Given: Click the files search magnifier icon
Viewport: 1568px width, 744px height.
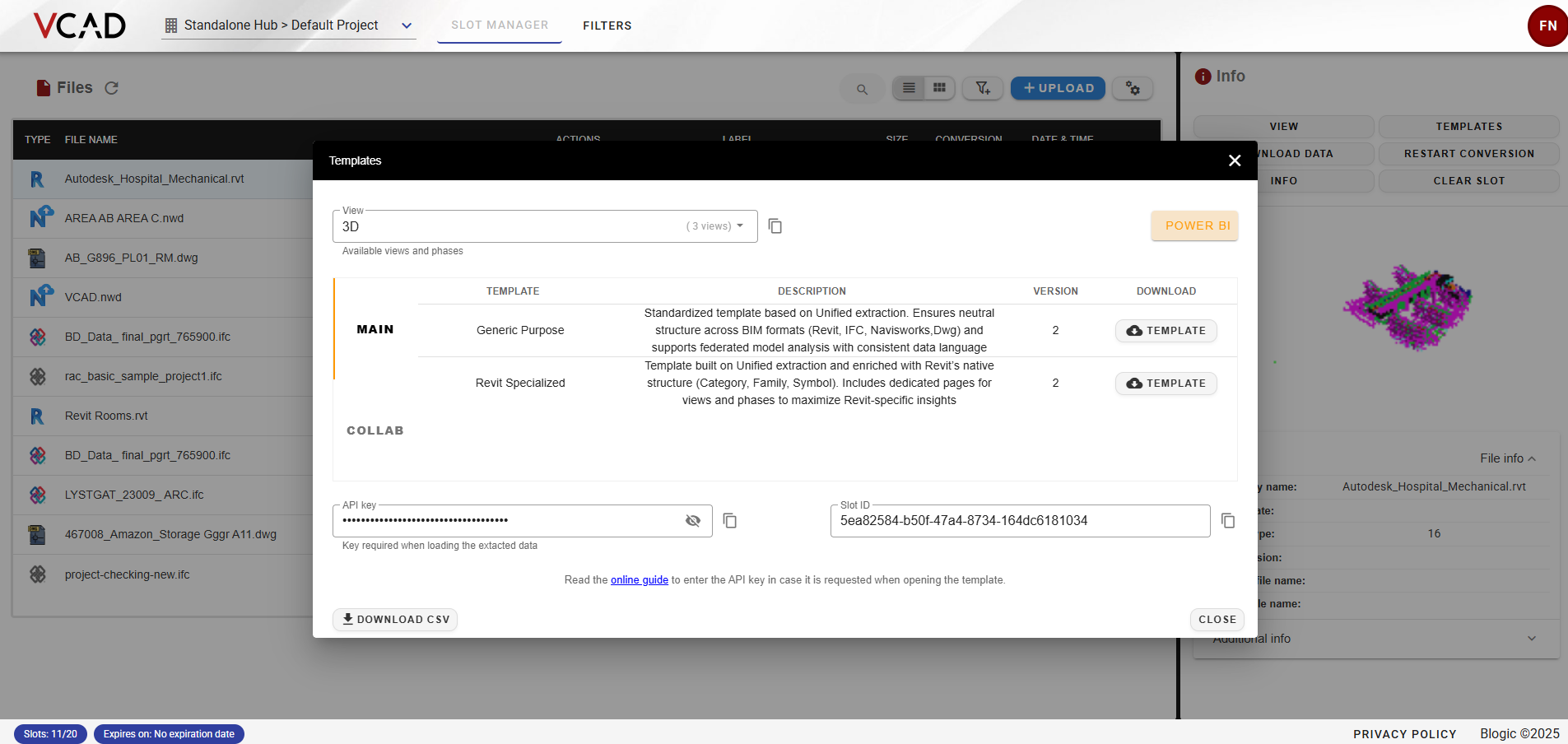Looking at the screenshot, I should 862,89.
